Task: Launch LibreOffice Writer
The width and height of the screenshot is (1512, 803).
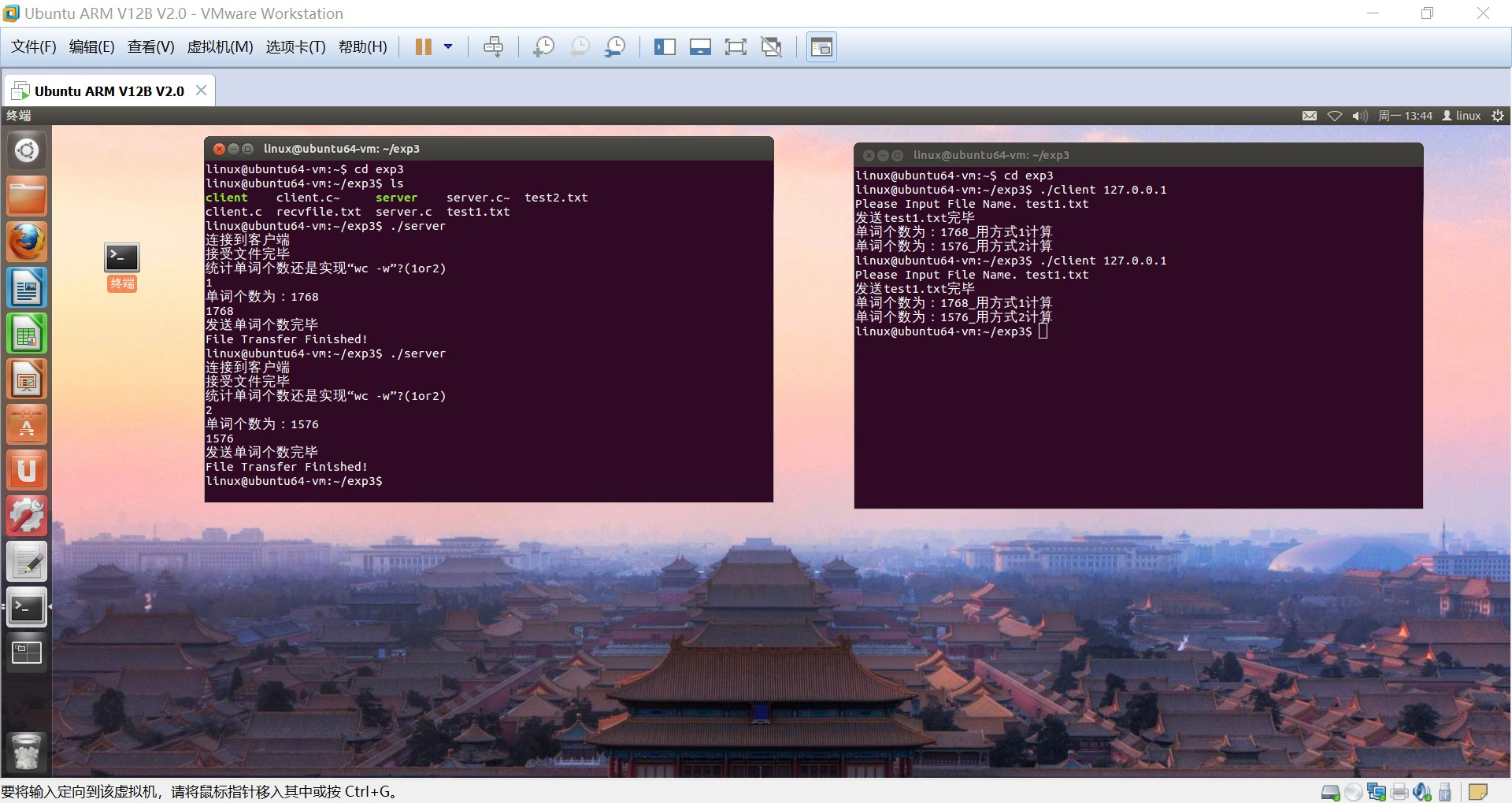Action: [27, 287]
